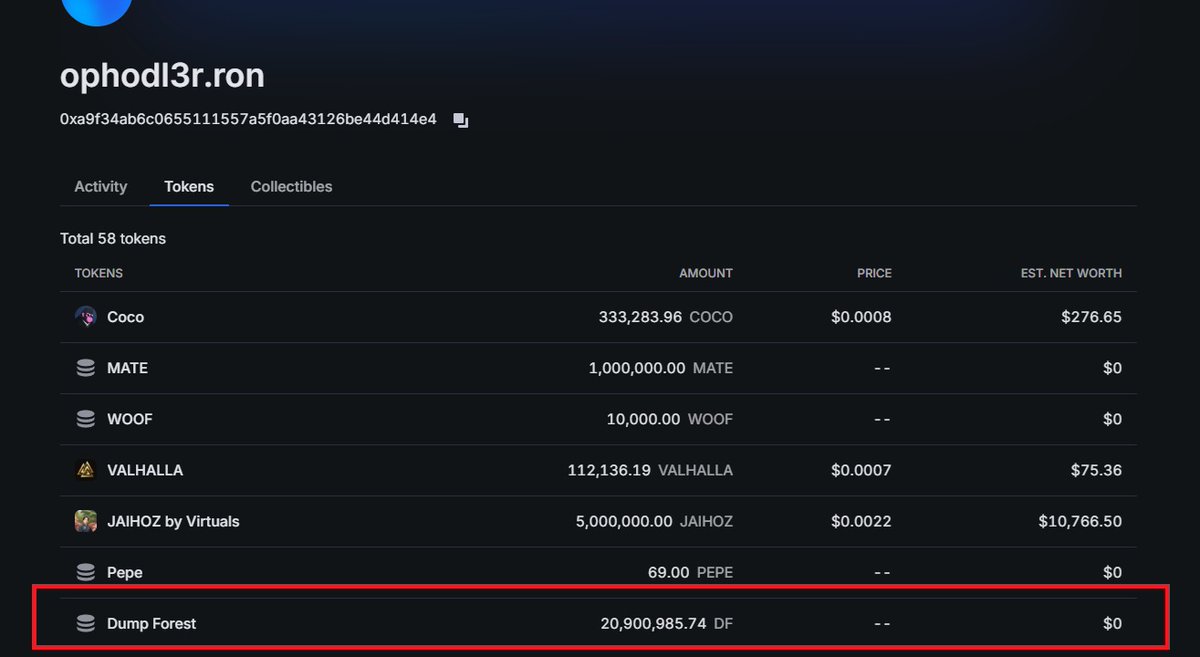Click the VALHALLA net worth $75.36
The image size is (1200, 657).
[x=1096, y=470]
